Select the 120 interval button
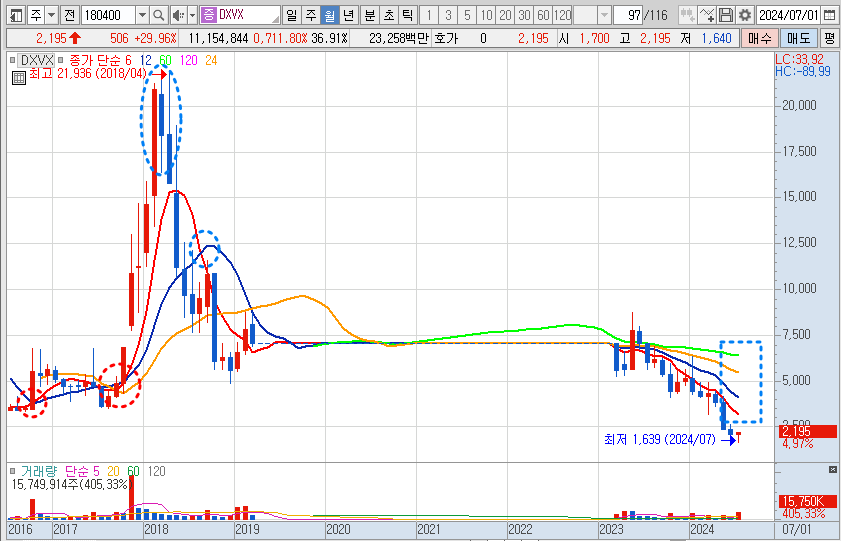This screenshot has width=841, height=541. [563, 15]
